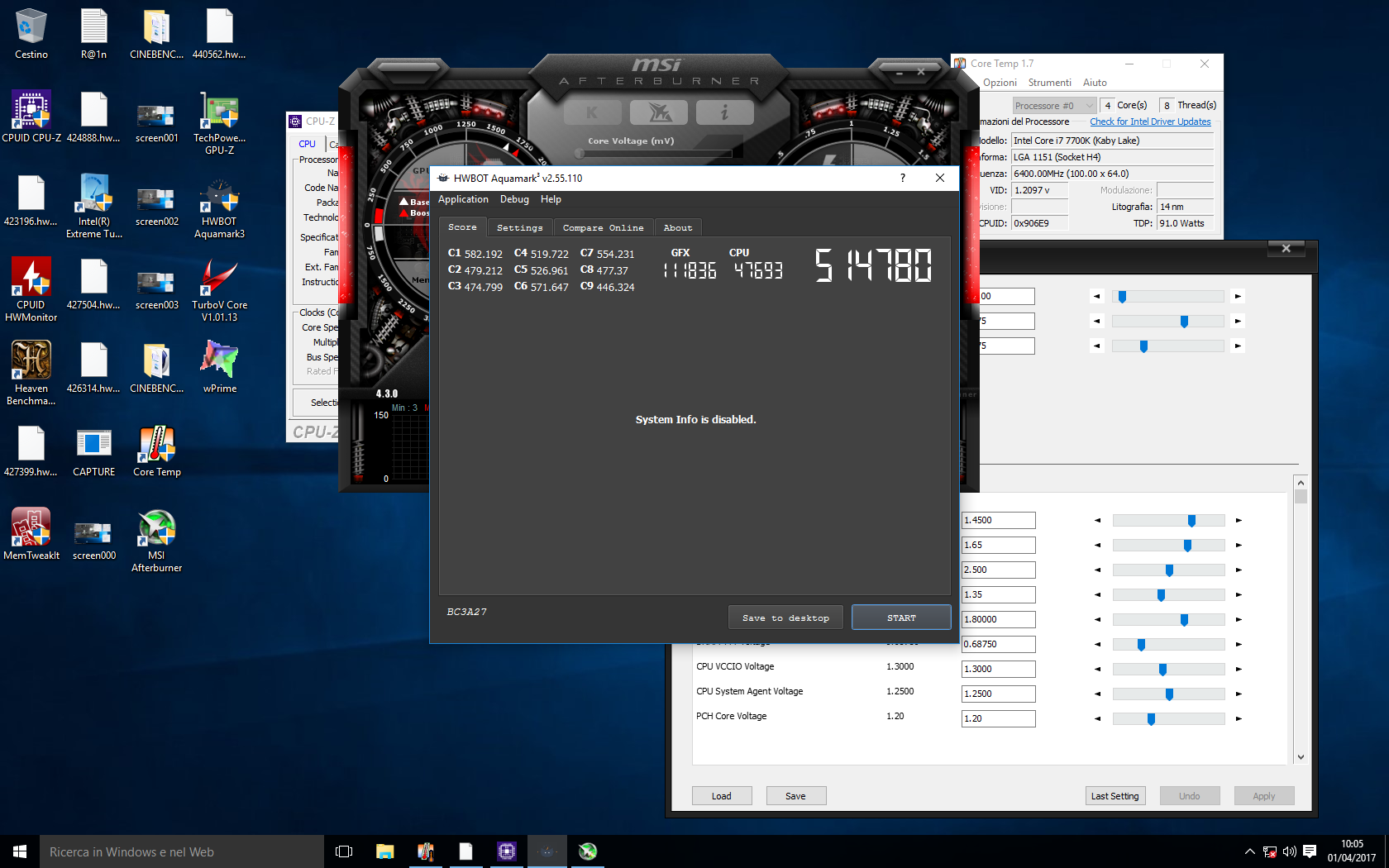Open Processore #0 dropdown in Core Temp
Image resolution: width=1389 pixels, height=868 pixels.
(1054, 106)
